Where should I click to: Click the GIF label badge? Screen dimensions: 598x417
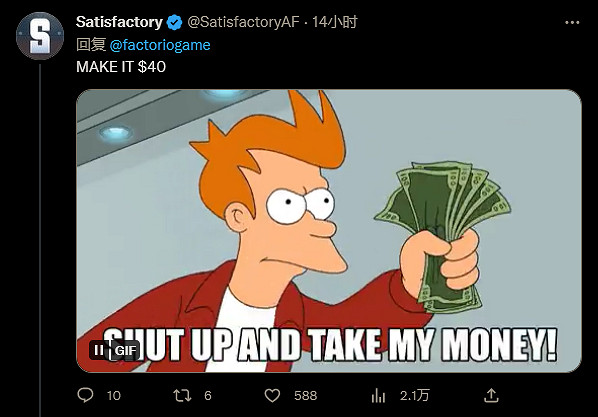pos(125,350)
